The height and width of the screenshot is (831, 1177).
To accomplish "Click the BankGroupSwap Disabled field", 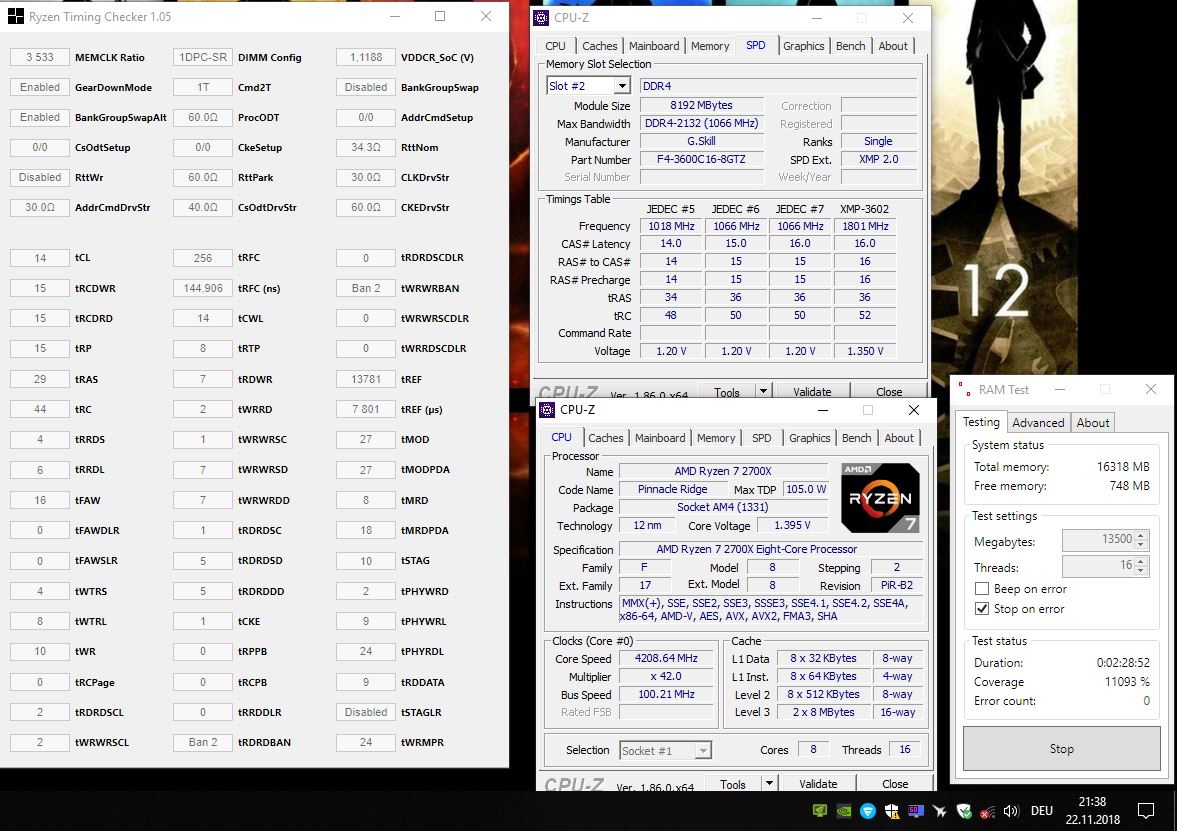I will [x=366, y=87].
